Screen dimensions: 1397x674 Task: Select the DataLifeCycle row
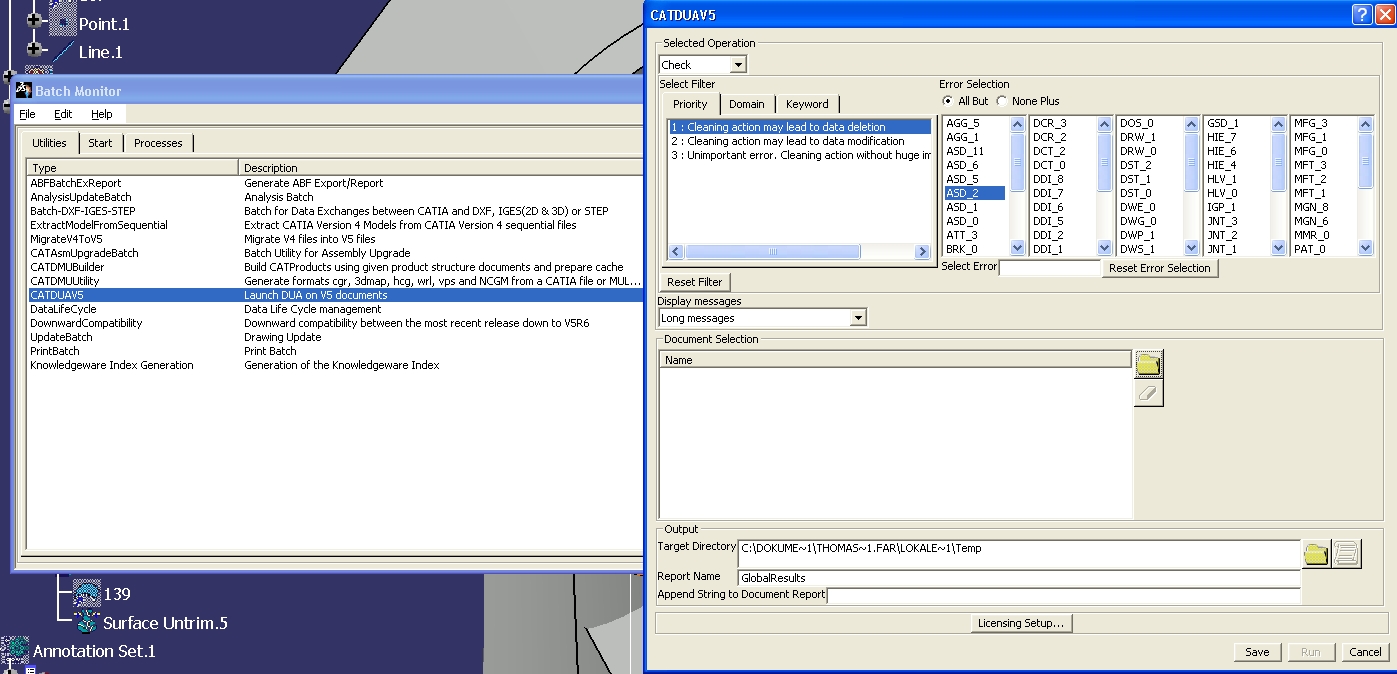334,309
